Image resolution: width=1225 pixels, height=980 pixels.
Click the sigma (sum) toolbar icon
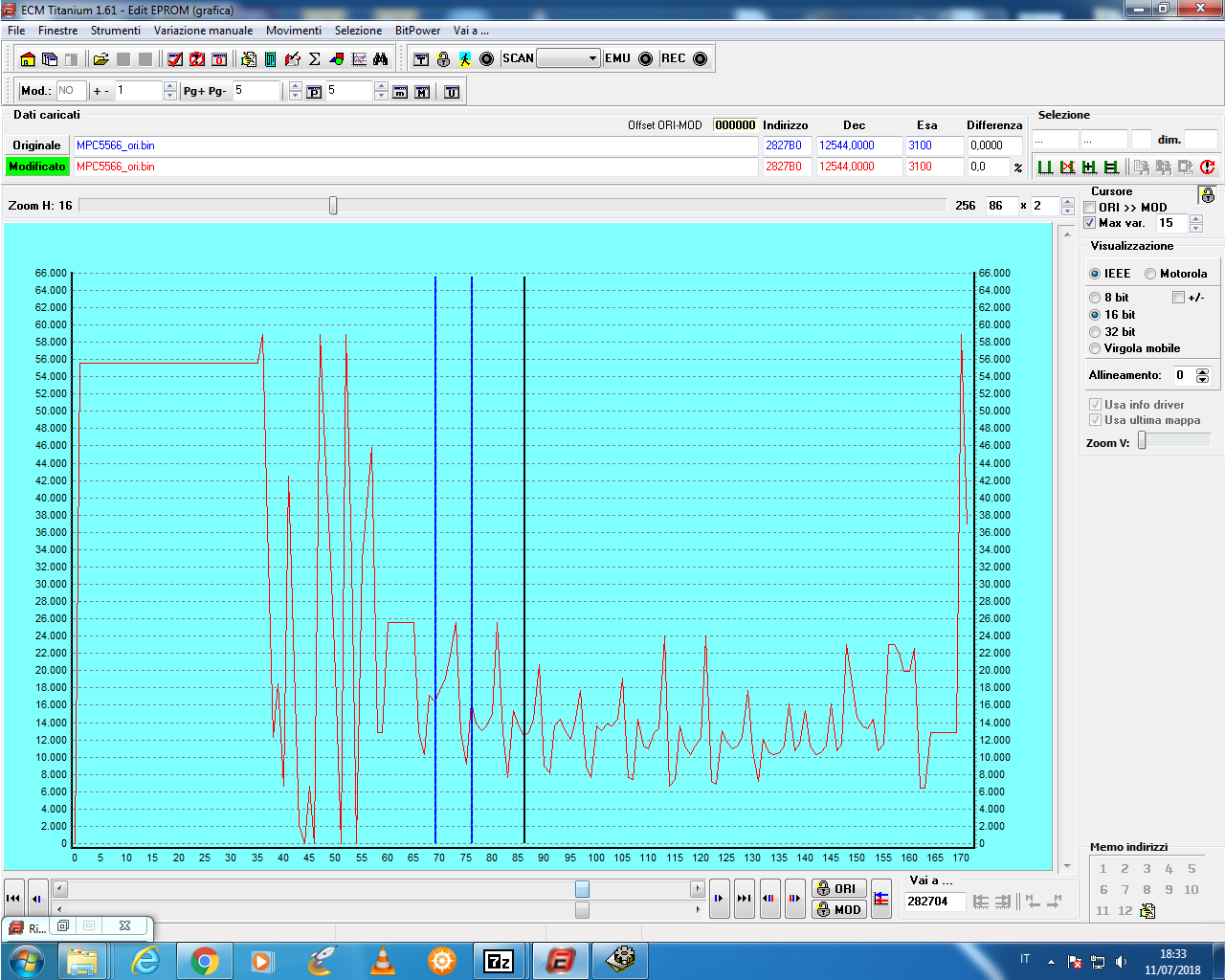pyautogui.click(x=315, y=59)
